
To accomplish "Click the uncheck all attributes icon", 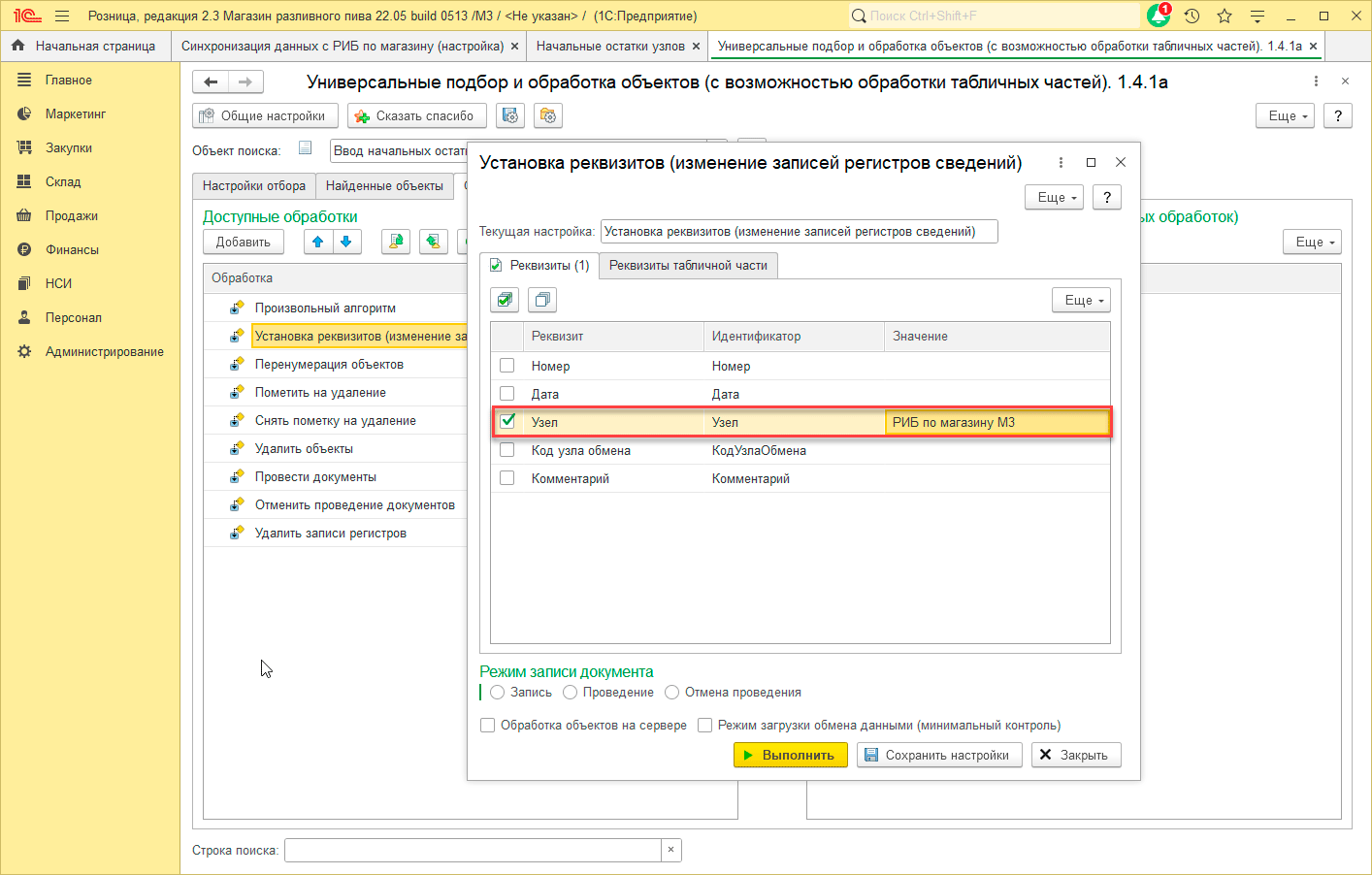I will click(542, 300).
